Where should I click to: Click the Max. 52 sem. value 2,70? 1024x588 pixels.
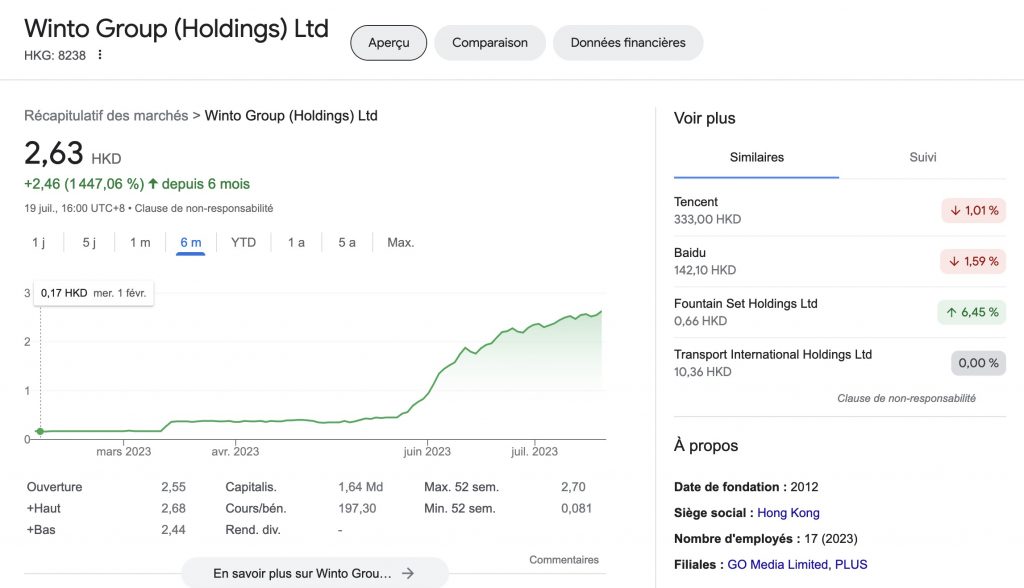pos(573,487)
